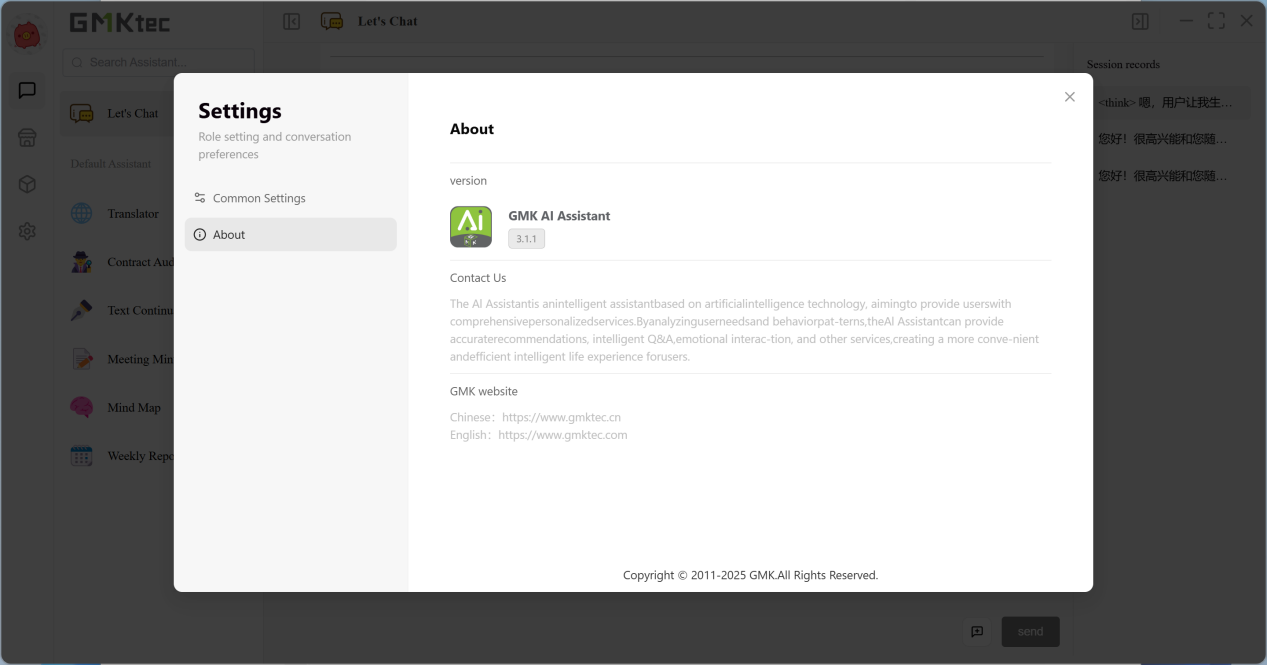Screen dimensions: 1267x665
Task: Open the chat icon in left rail
Action: coord(27,90)
